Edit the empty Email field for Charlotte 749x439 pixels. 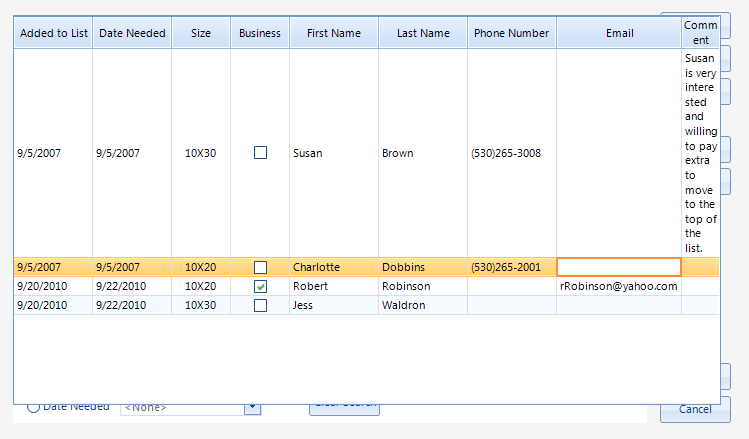[619, 267]
